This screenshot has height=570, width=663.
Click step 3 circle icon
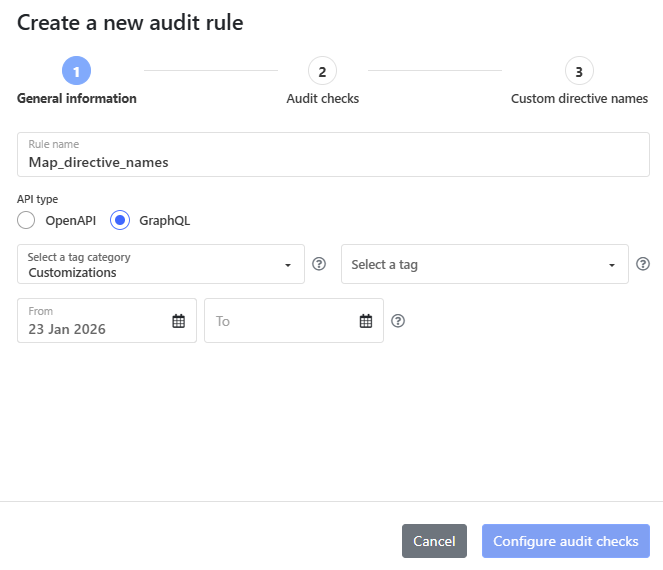(x=579, y=71)
